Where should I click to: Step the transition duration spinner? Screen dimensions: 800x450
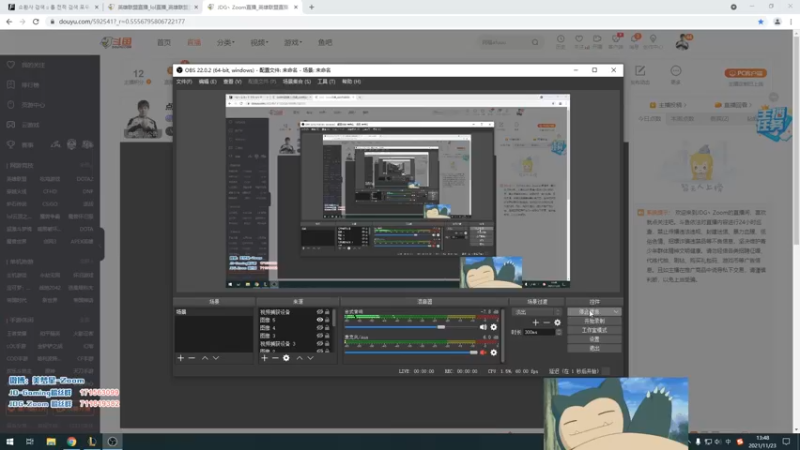pos(559,332)
